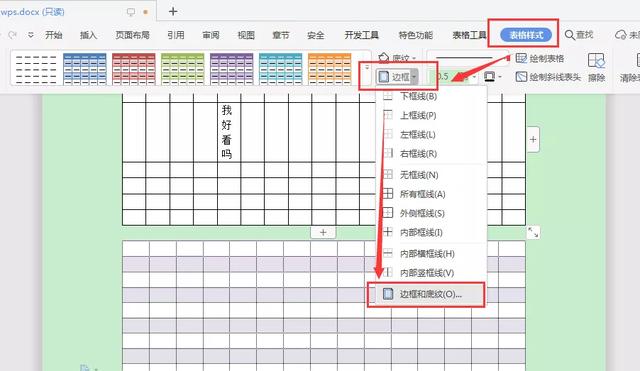
Task: Click the 边框 border button icon
Action: coord(384,77)
